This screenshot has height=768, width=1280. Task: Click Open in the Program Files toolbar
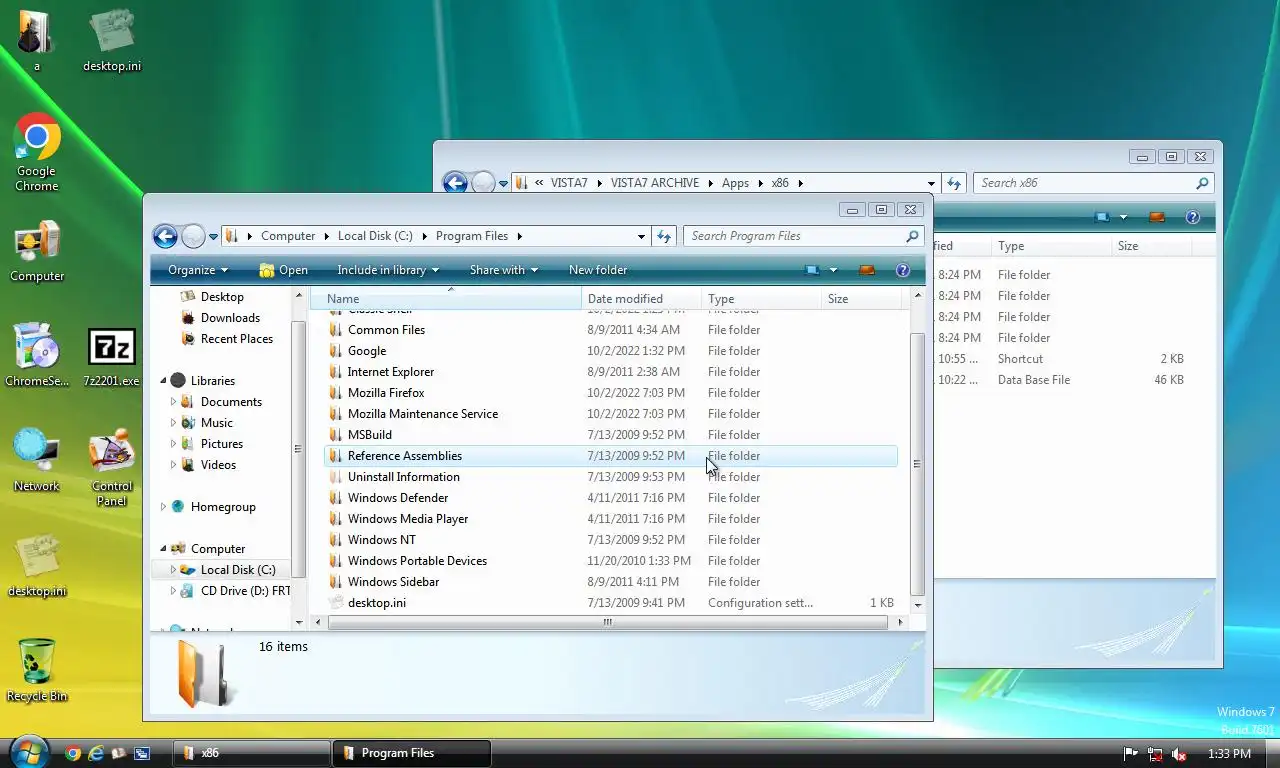[x=283, y=270]
